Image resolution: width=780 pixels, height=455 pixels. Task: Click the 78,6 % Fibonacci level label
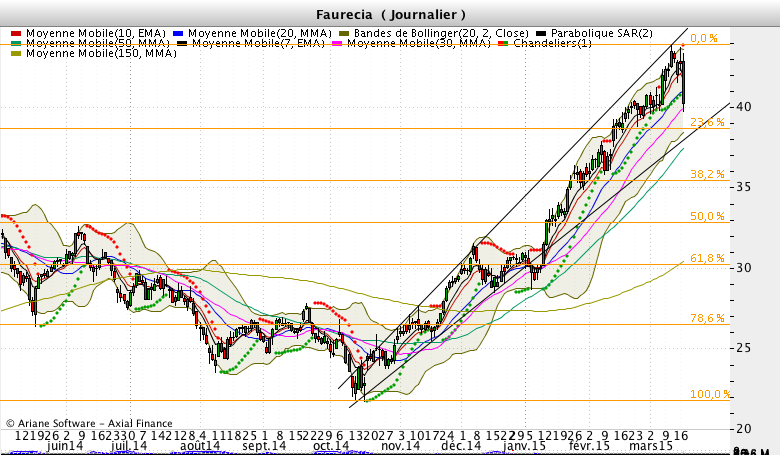click(707, 318)
